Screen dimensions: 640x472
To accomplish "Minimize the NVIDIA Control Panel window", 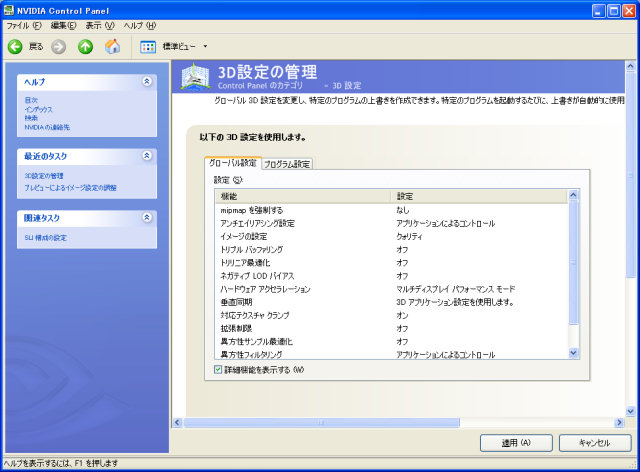I will [599, 11].
